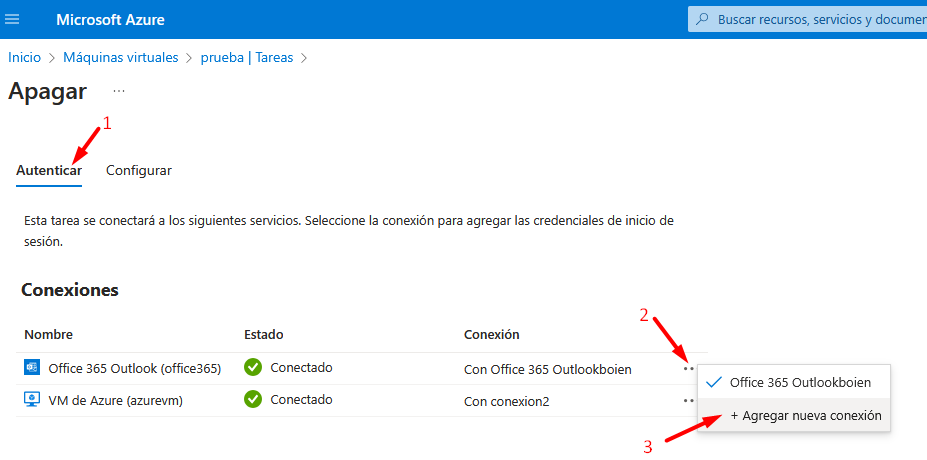
Task: Expand the VM de Azure row ellipsis
Action: (x=688, y=400)
